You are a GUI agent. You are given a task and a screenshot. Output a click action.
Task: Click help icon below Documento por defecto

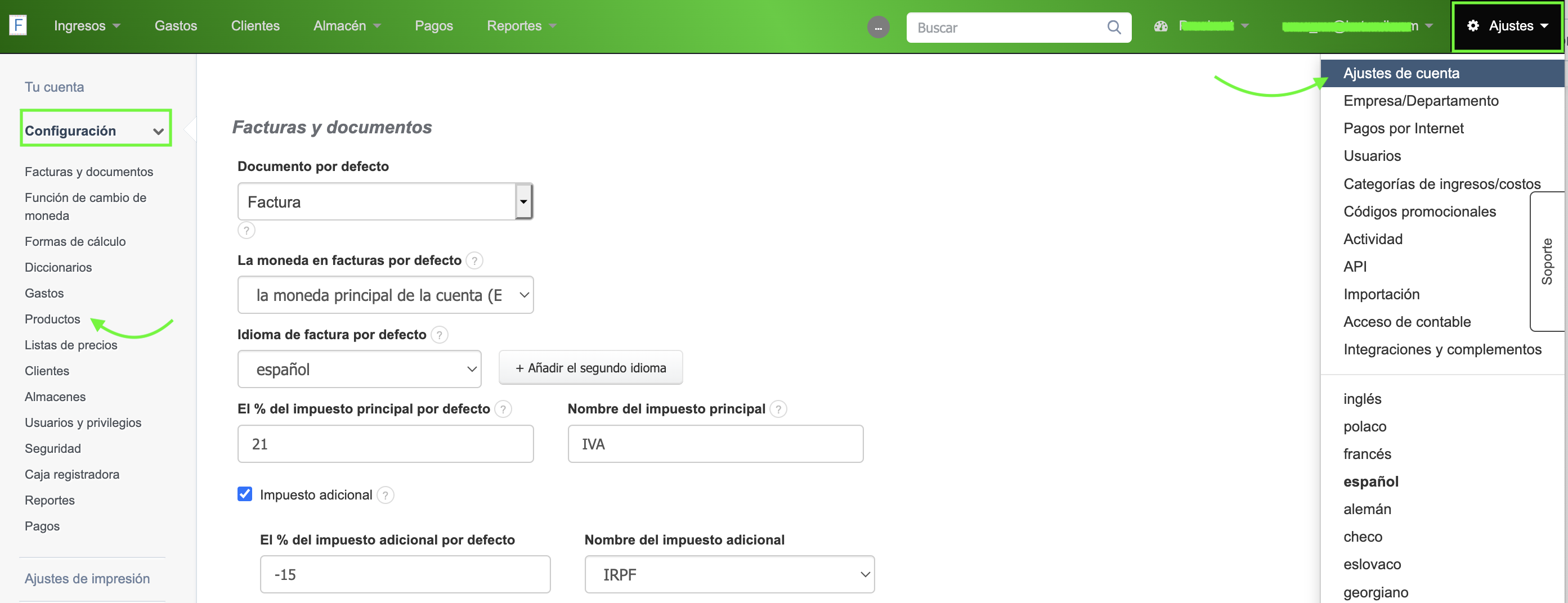[246, 231]
